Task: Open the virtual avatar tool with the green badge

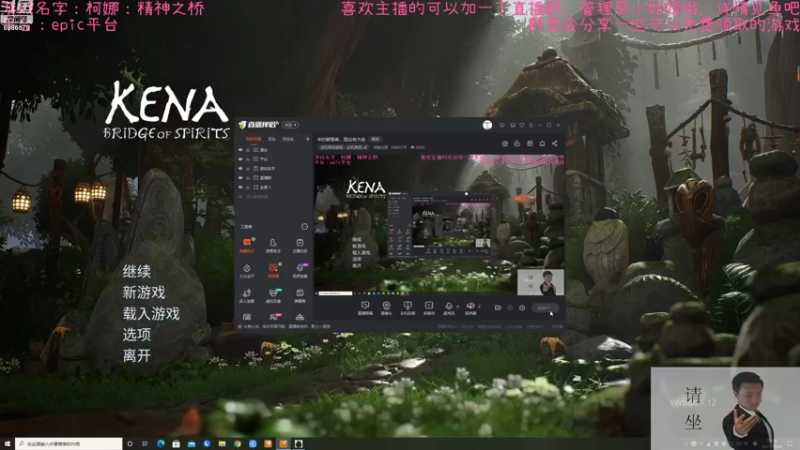Action: pos(273,295)
